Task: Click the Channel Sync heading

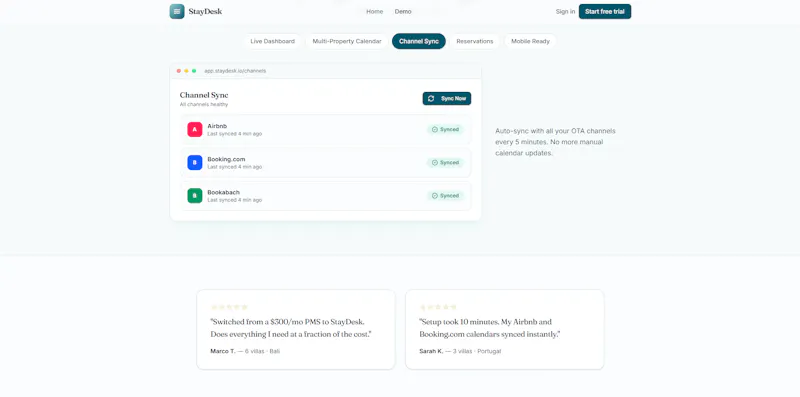Action: [x=204, y=95]
